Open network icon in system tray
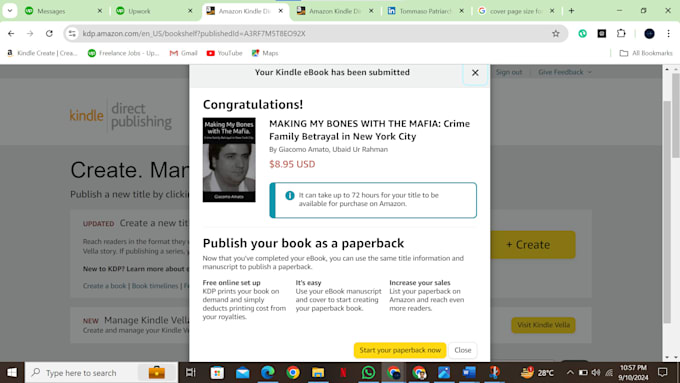The height and width of the screenshot is (383, 680). click(x=609, y=373)
